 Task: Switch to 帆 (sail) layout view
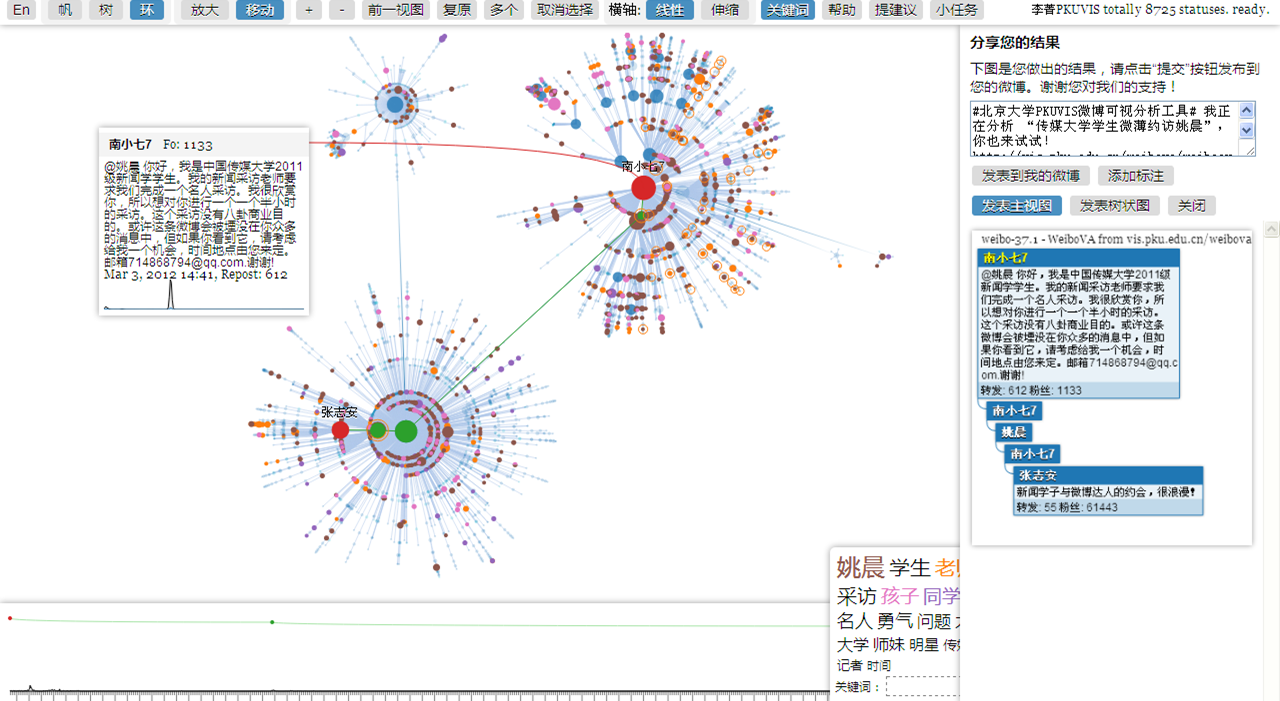(65, 10)
